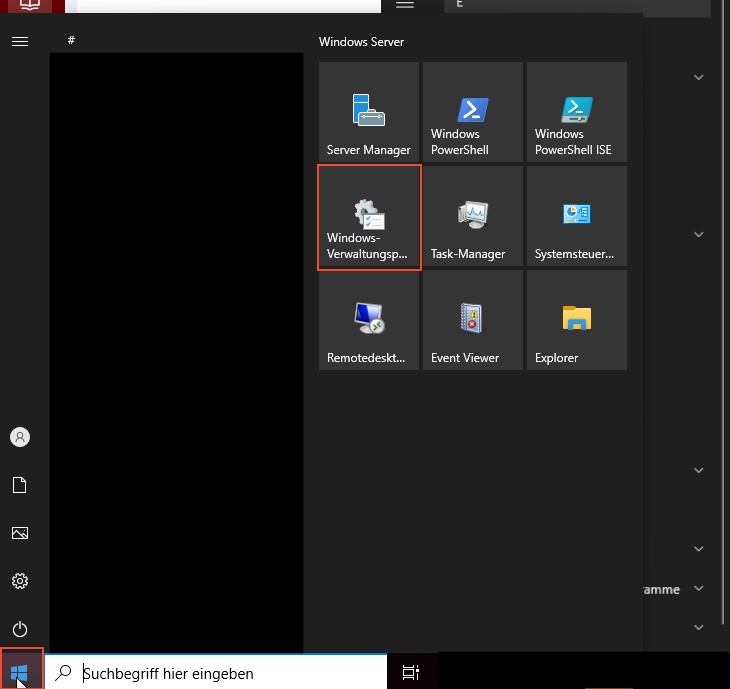Image resolution: width=730 pixels, height=689 pixels.
Task: Expand the chevron next to 'amme' text
Action: 698,588
